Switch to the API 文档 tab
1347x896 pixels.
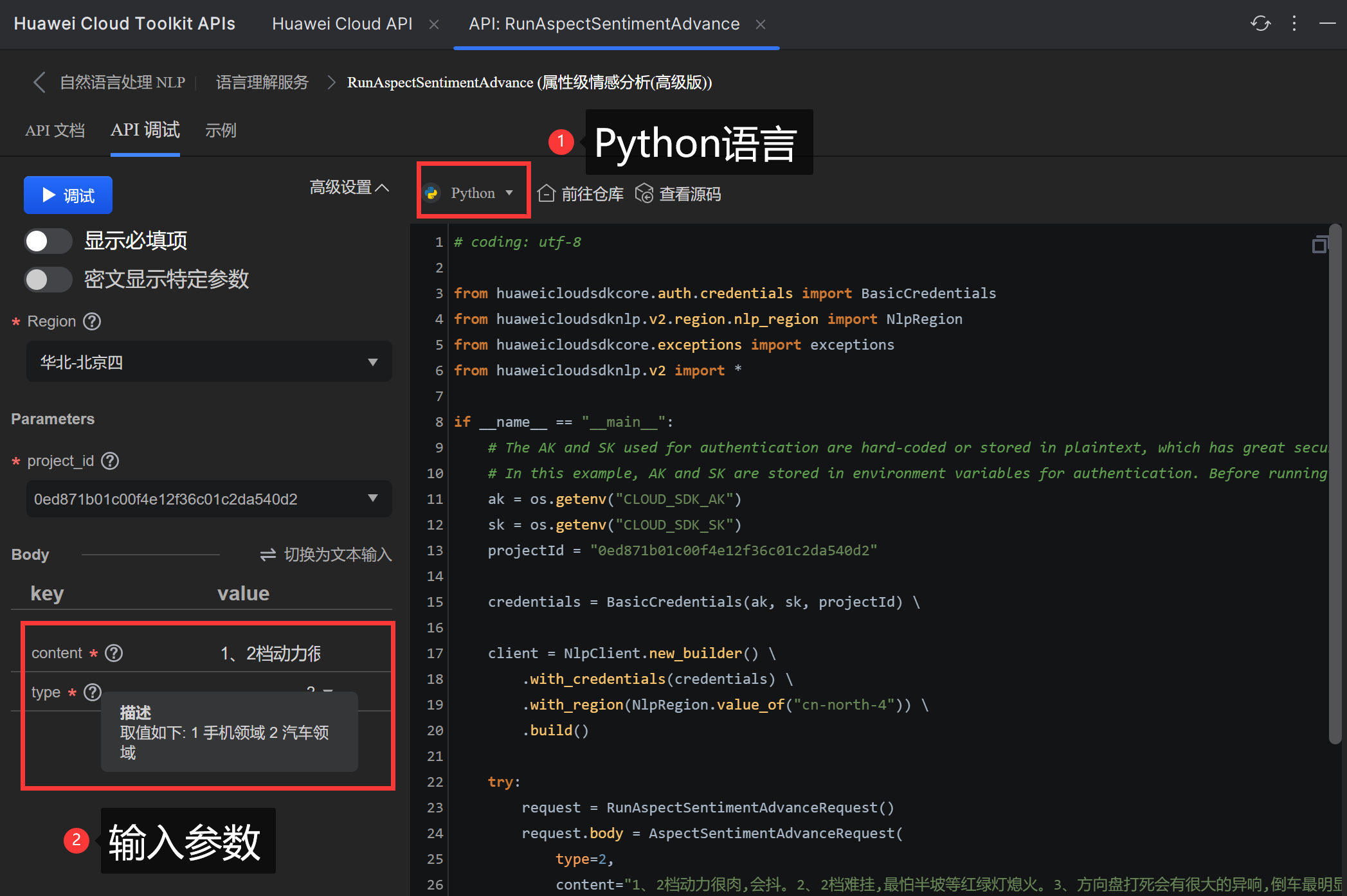tap(55, 130)
